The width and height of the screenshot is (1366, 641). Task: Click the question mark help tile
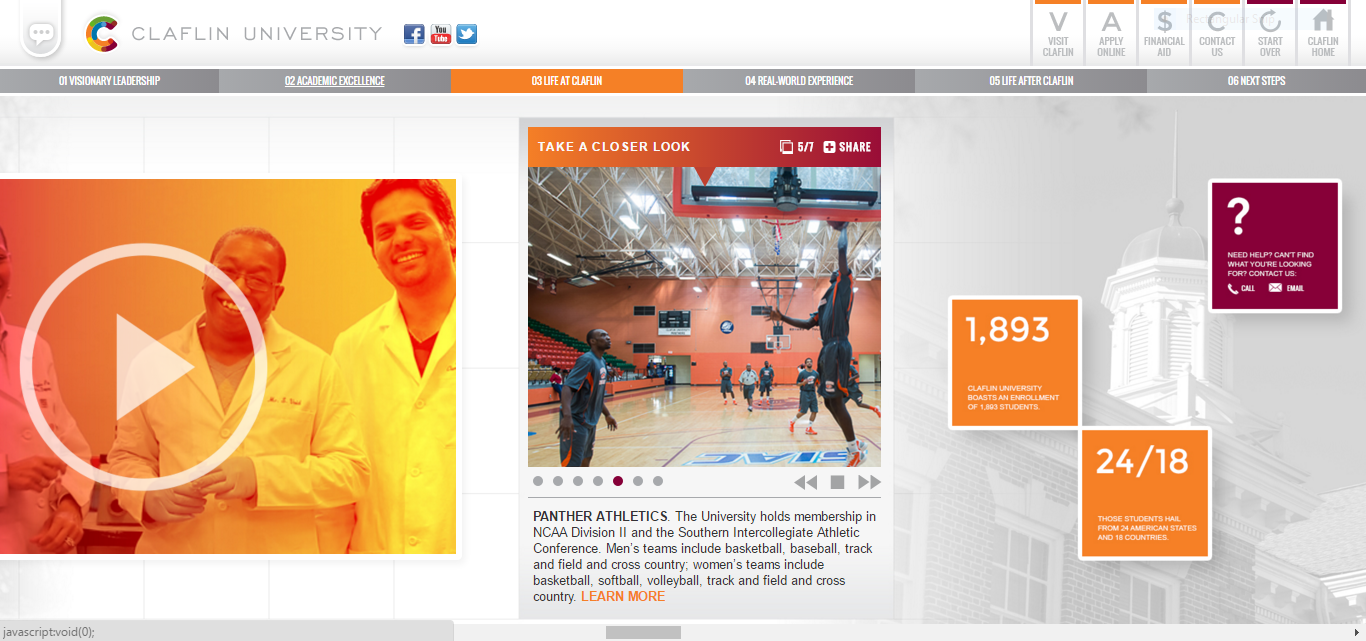click(1274, 246)
